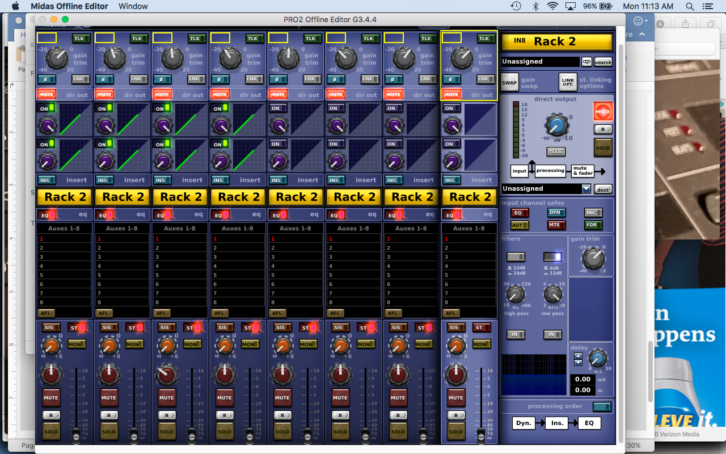Toggle the ST switch on second channel strip
The height and width of the screenshot is (454, 726).
click(x=135, y=328)
